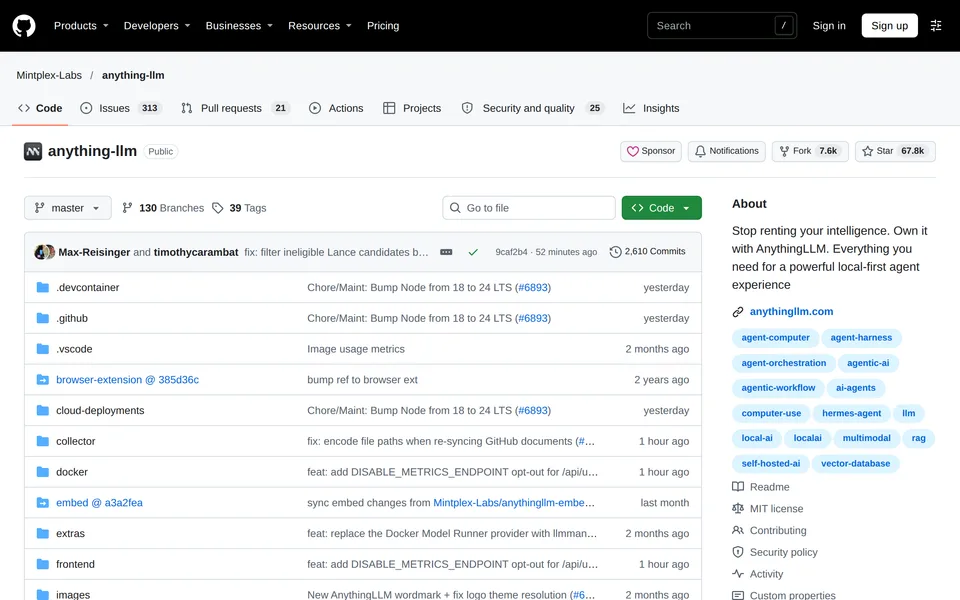960x600 pixels.
Task: Click the commit authors' avatar stack
Action: pos(45,252)
